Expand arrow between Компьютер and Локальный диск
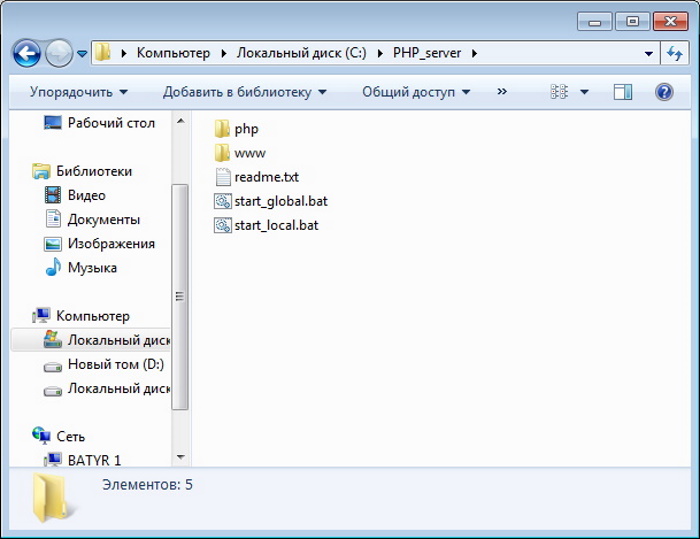 click(x=224, y=54)
